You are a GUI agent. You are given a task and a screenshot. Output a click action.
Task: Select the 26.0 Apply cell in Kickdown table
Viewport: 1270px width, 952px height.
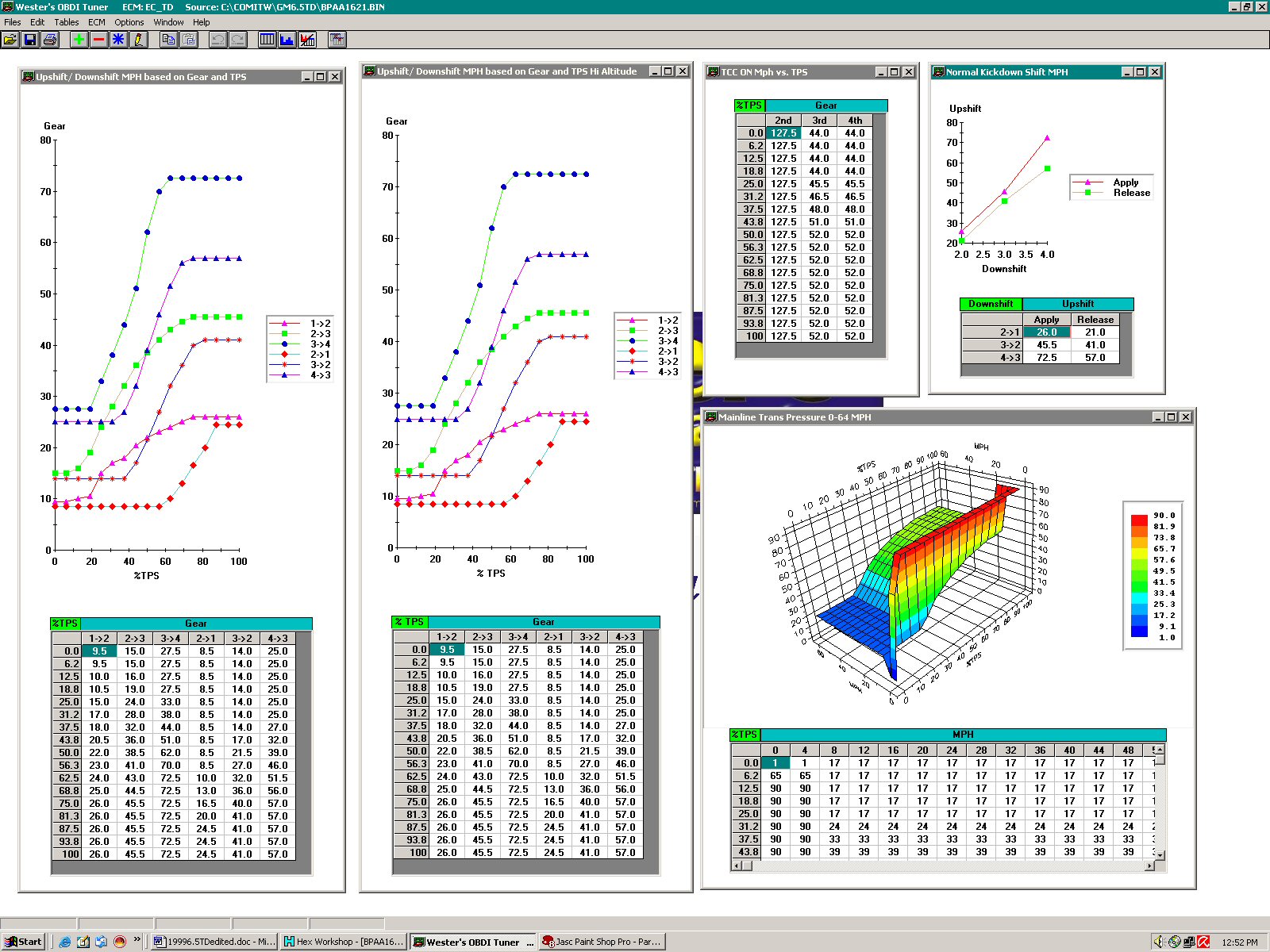[1046, 332]
